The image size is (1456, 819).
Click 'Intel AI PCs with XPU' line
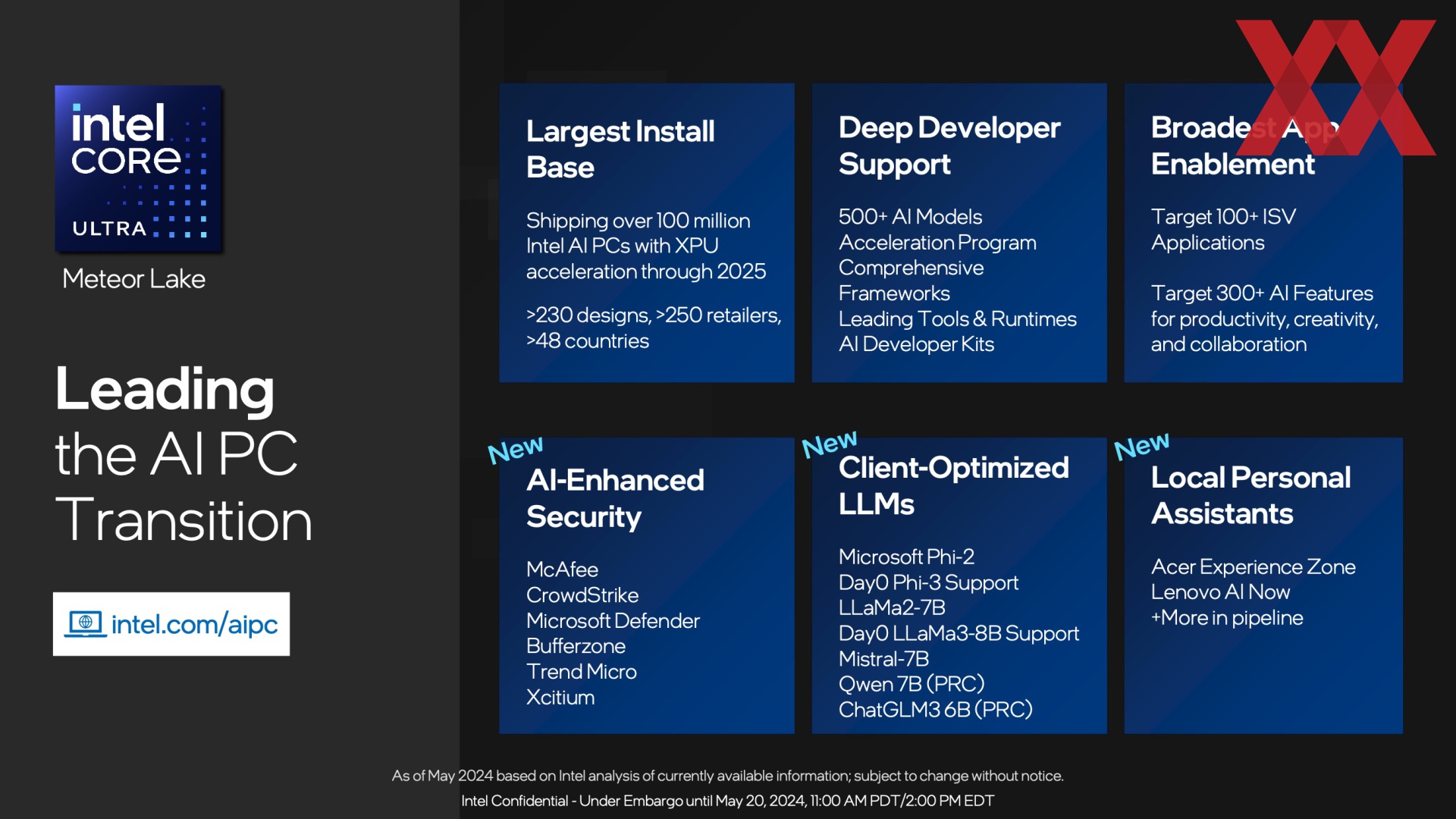[622, 246]
